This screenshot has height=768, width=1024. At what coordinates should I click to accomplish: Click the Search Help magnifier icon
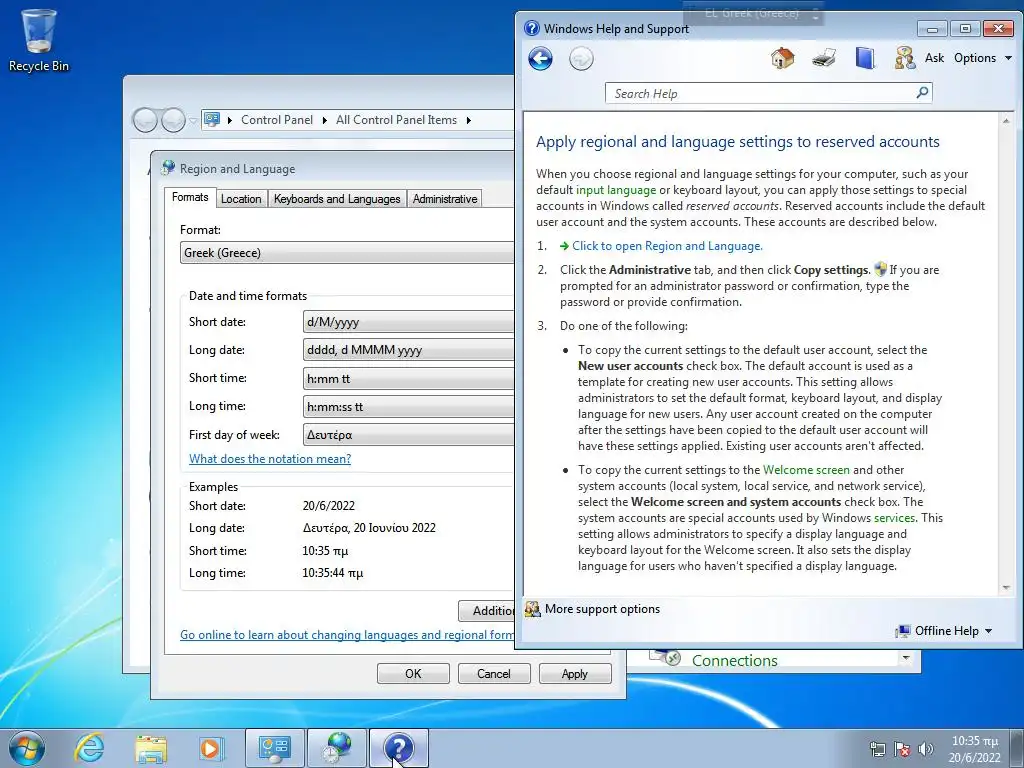tap(922, 93)
